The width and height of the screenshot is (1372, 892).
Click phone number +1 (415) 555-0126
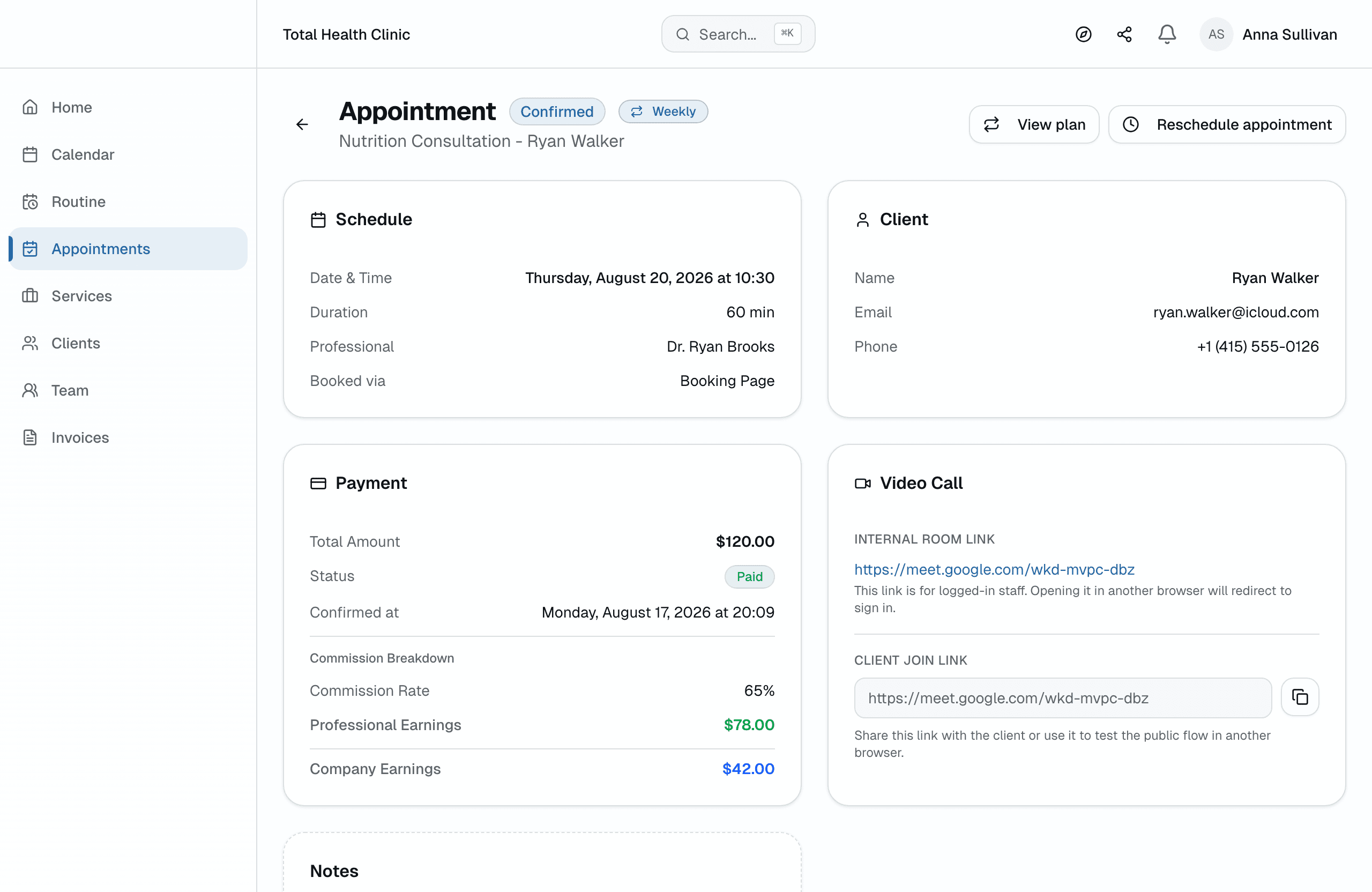click(x=1257, y=346)
